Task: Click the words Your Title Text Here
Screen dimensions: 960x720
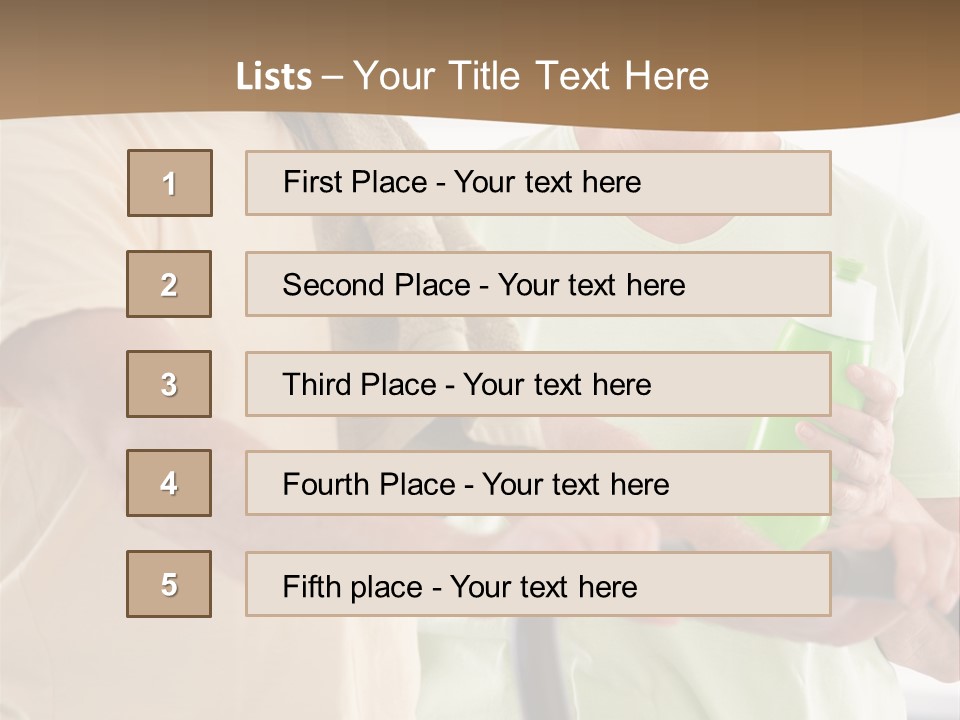Action: pyautogui.click(x=531, y=76)
